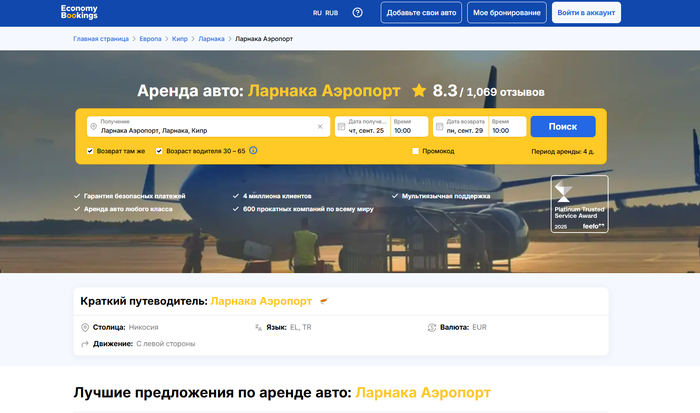The height and width of the screenshot is (413, 700).
Task: Clear the pickup location with X icon
Action: tap(320, 127)
